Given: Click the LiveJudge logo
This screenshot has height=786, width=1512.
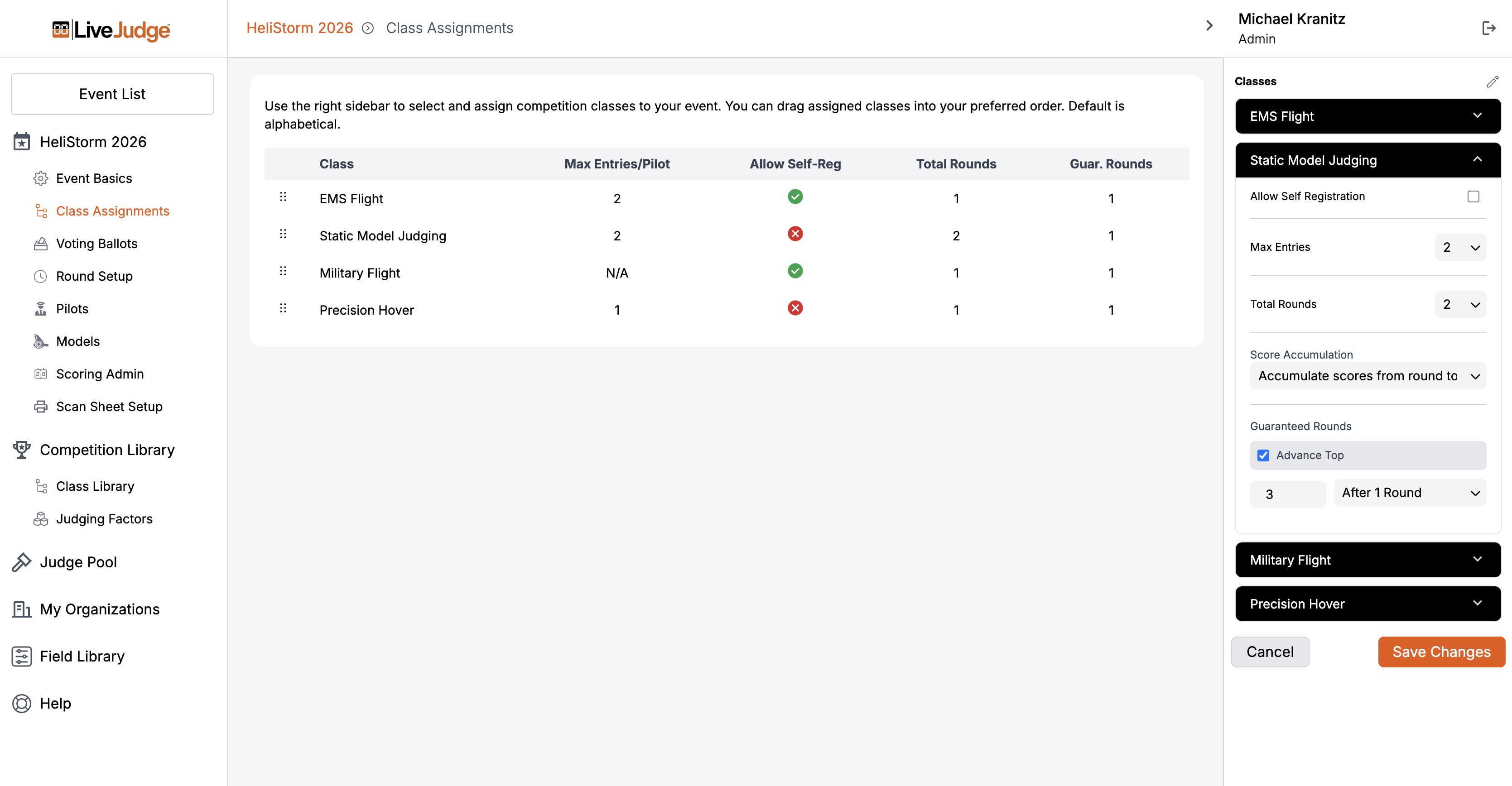Looking at the screenshot, I should pyautogui.click(x=111, y=29).
